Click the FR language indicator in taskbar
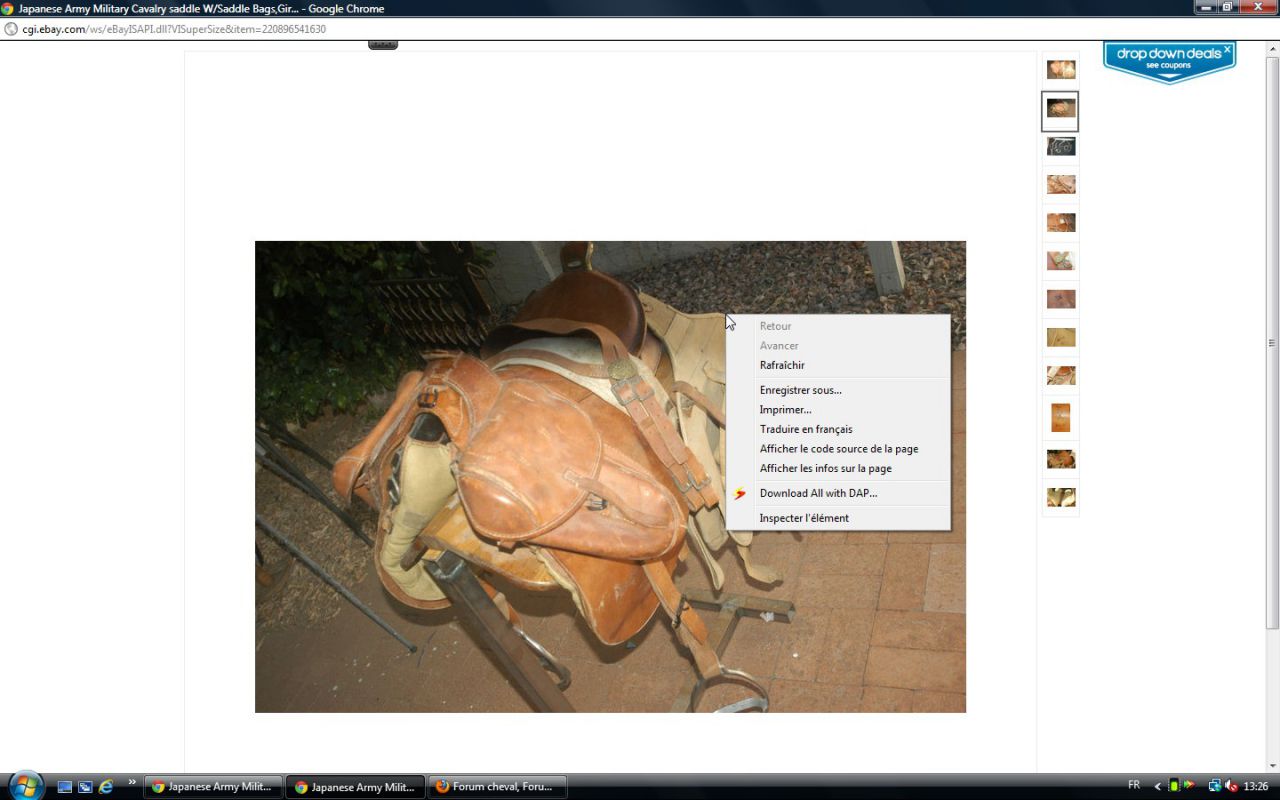Image resolution: width=1280 pixels, height=800 pixels. [1134, 786]
